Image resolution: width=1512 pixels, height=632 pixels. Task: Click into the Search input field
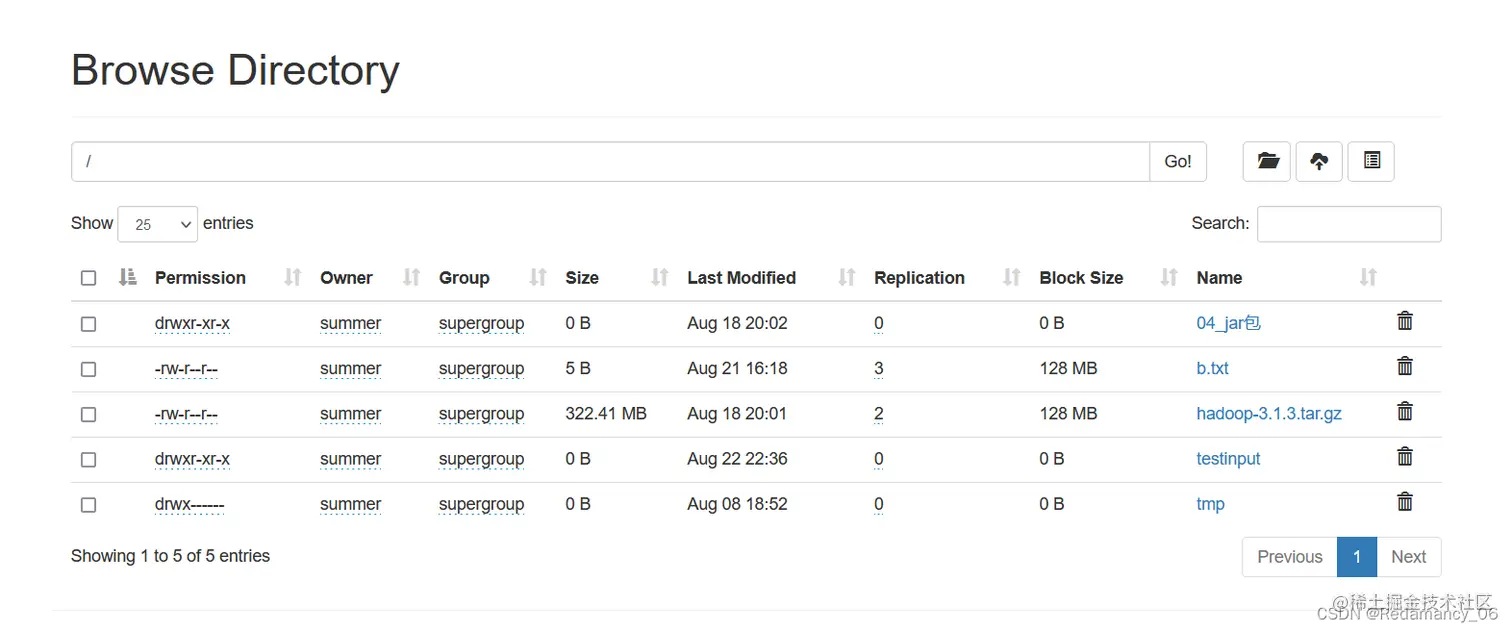coord(1349,224)
